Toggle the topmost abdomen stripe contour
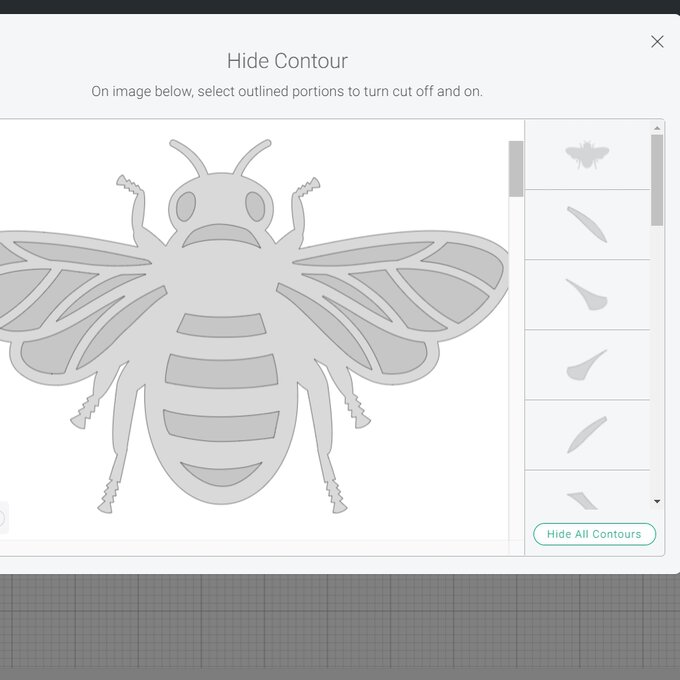Image resolution: width=680 pixels, height=680 pixels. 220,326
